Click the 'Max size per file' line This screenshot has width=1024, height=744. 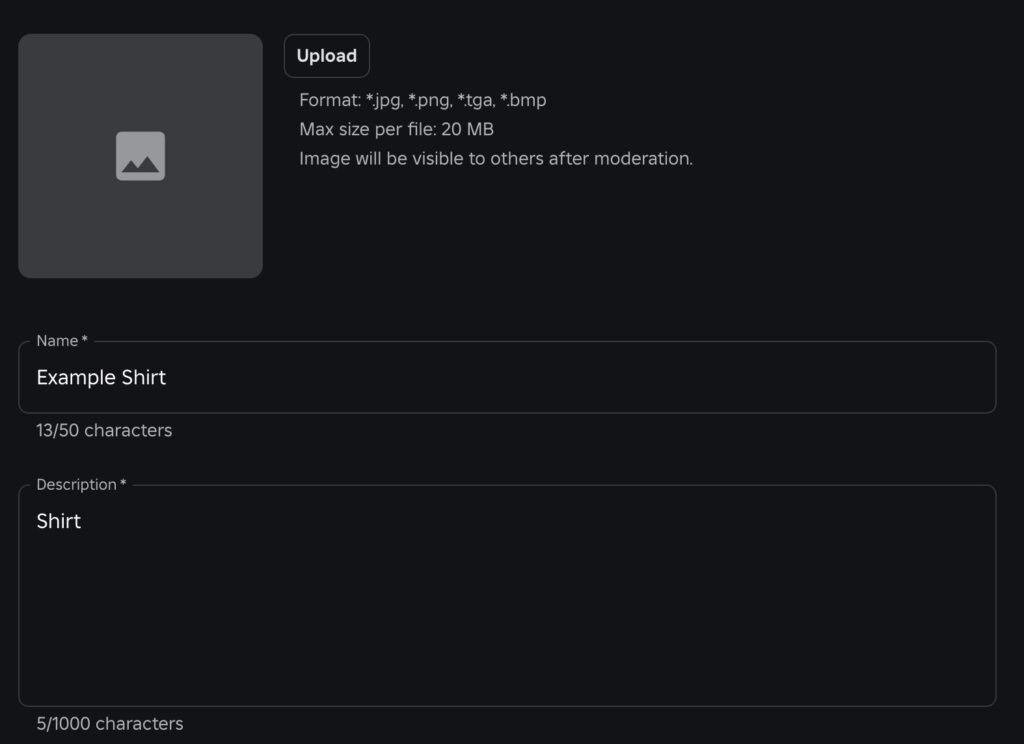pos(396,129)
